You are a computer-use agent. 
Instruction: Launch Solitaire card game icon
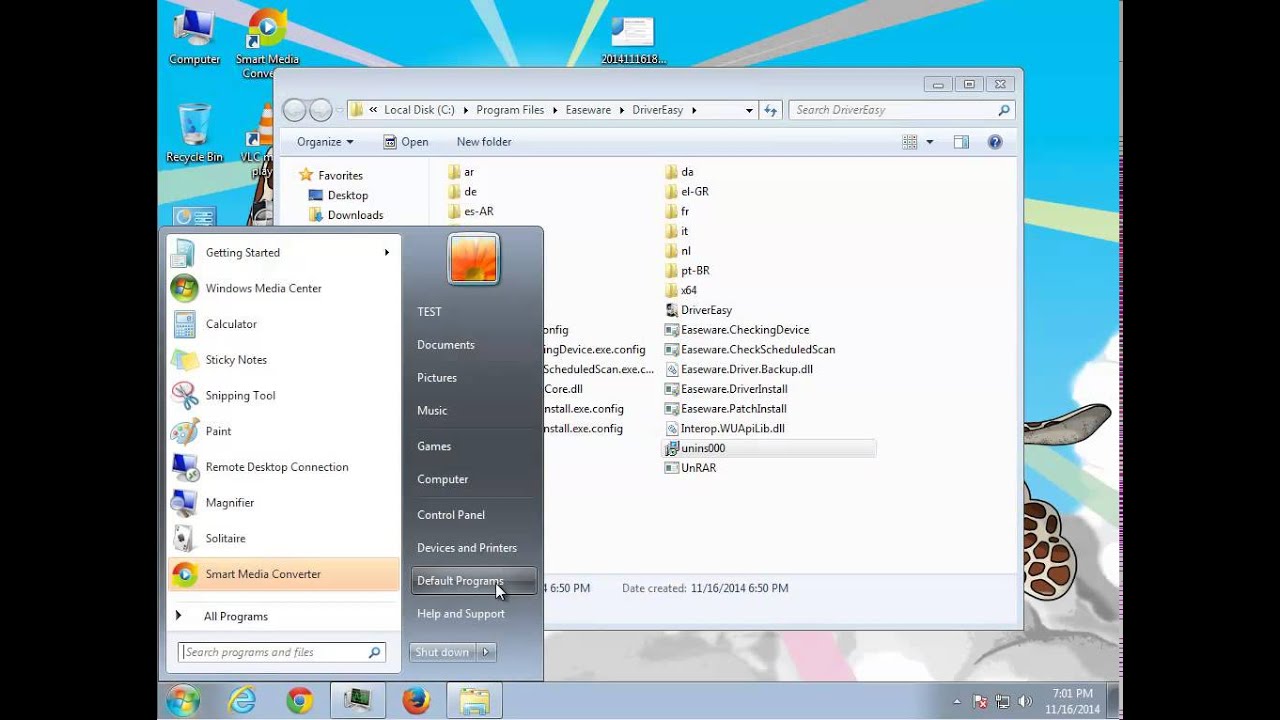[x=184, y=538]
